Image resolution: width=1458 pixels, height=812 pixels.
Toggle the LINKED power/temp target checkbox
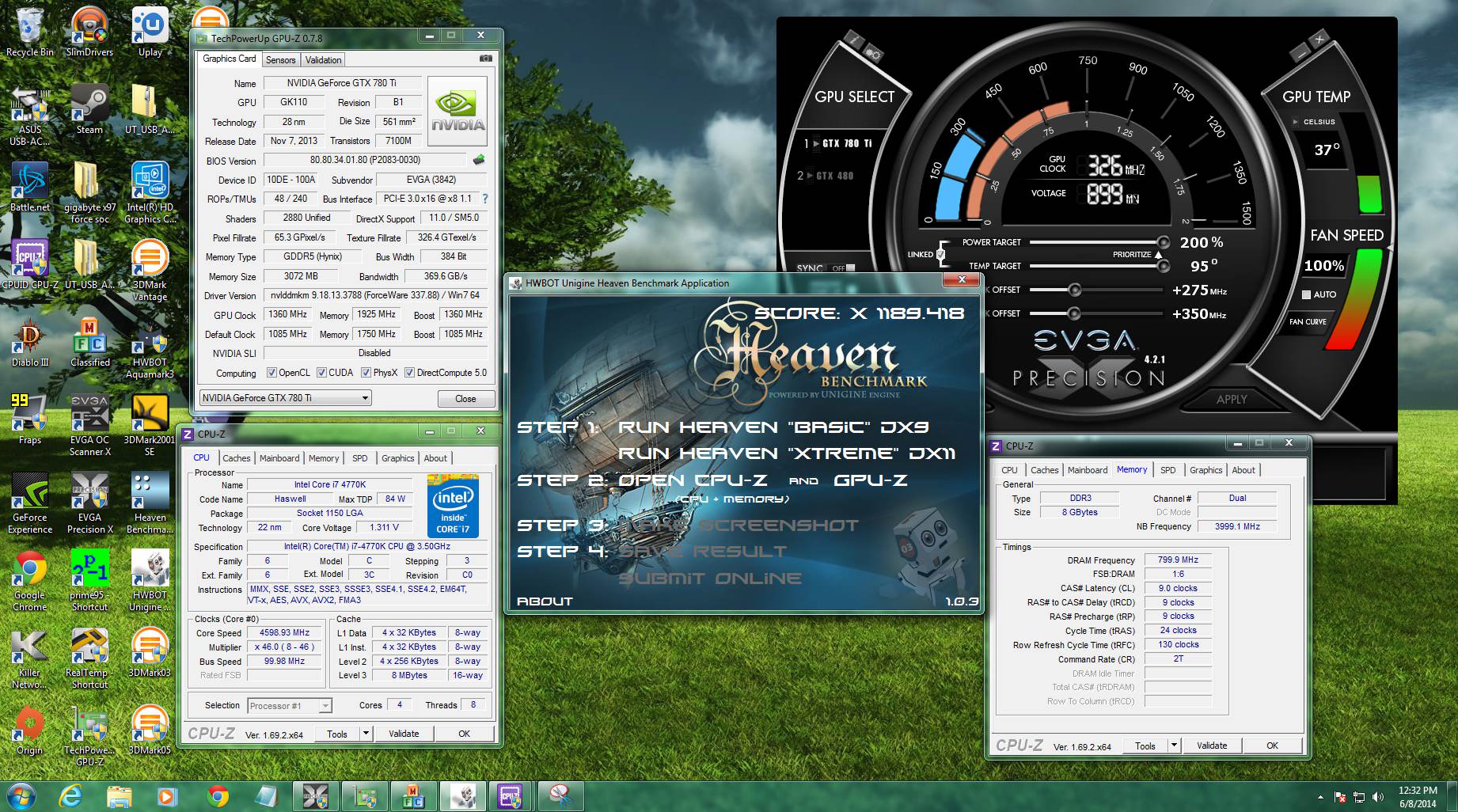[940, 254]
